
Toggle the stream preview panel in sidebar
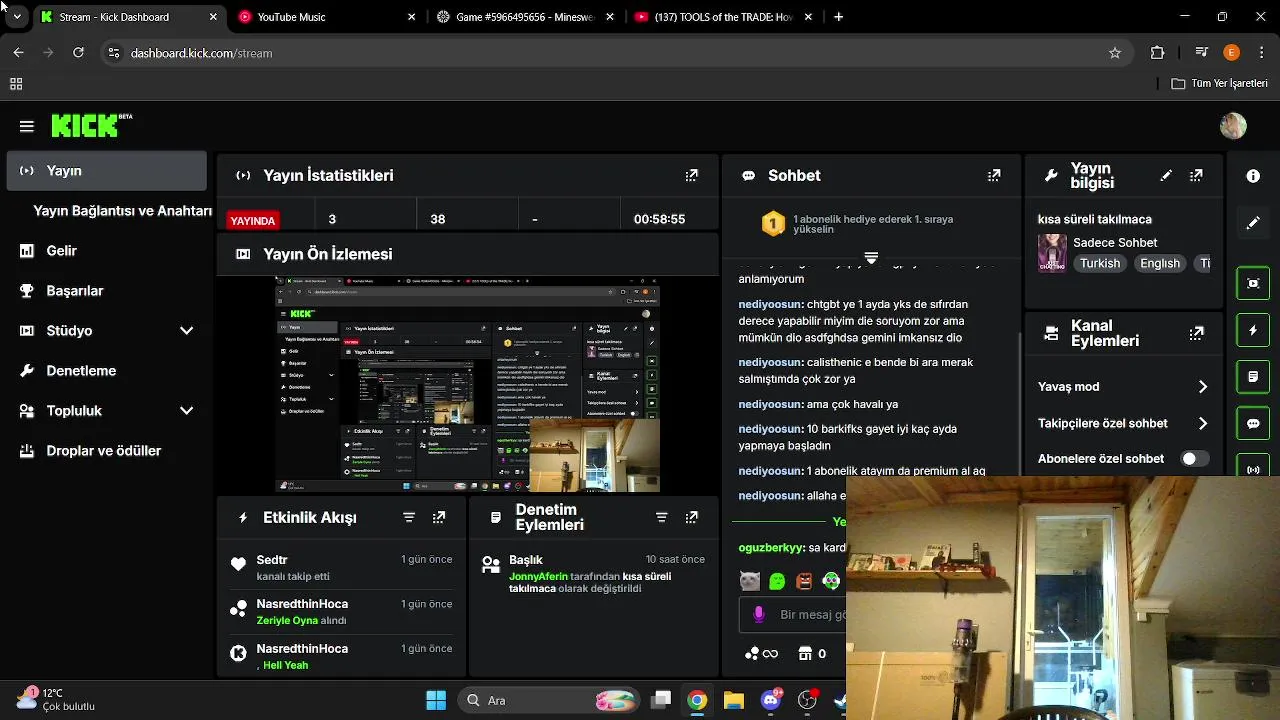click(1253, 283)
